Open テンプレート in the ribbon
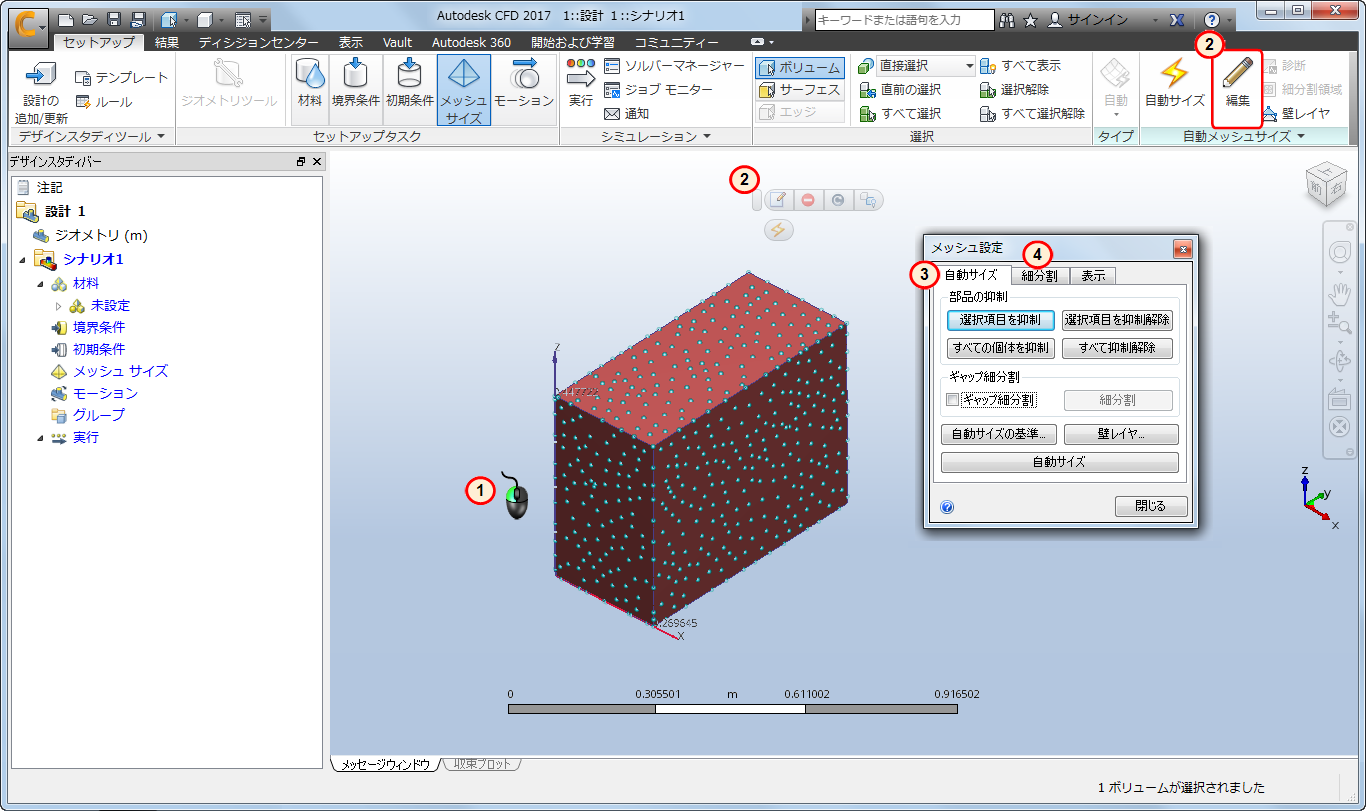Image resolution: width=1366 pixels, height=811 pixels. [x=122, y=77]
